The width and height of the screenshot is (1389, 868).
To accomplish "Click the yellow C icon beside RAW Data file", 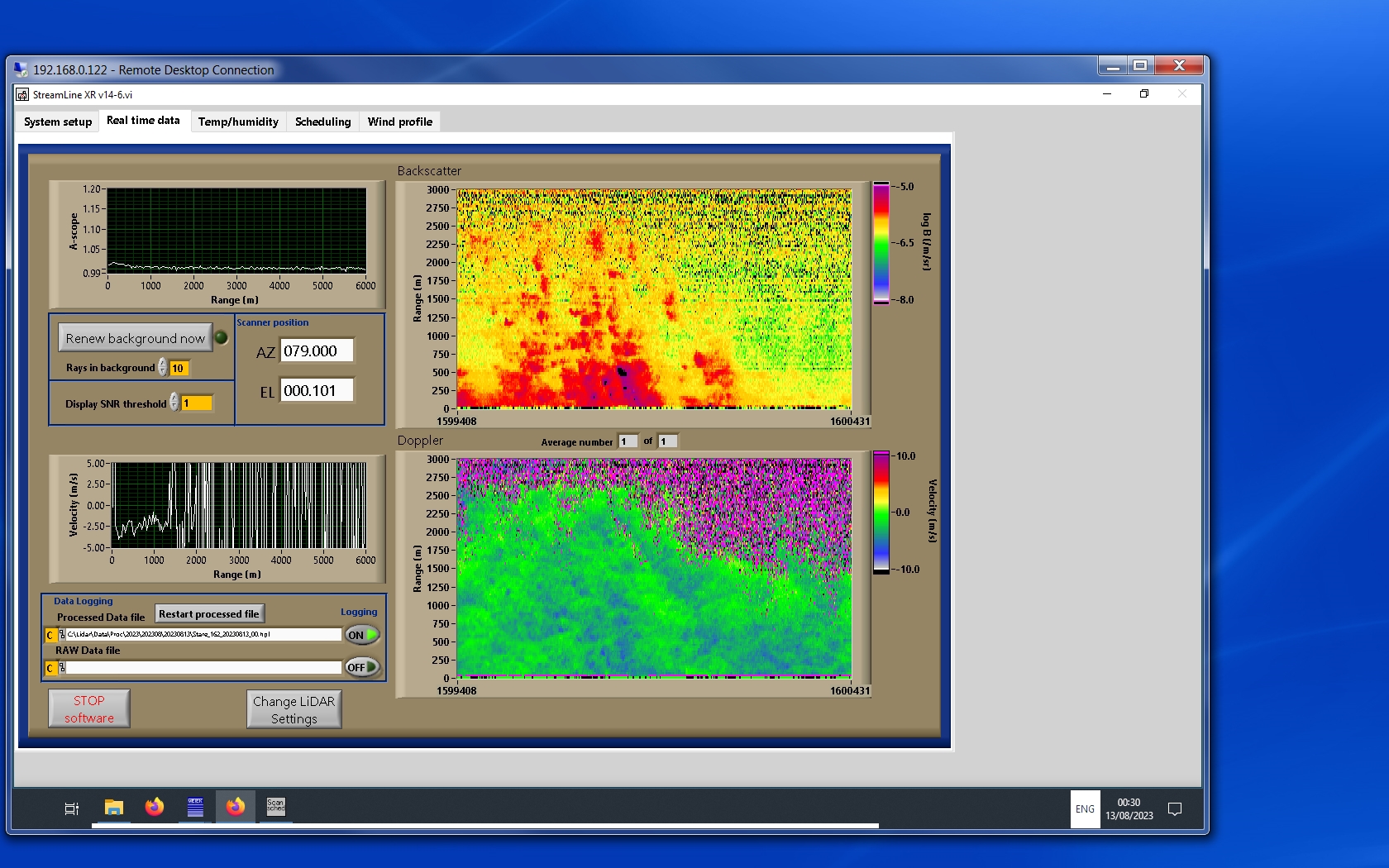I will 50,668.
